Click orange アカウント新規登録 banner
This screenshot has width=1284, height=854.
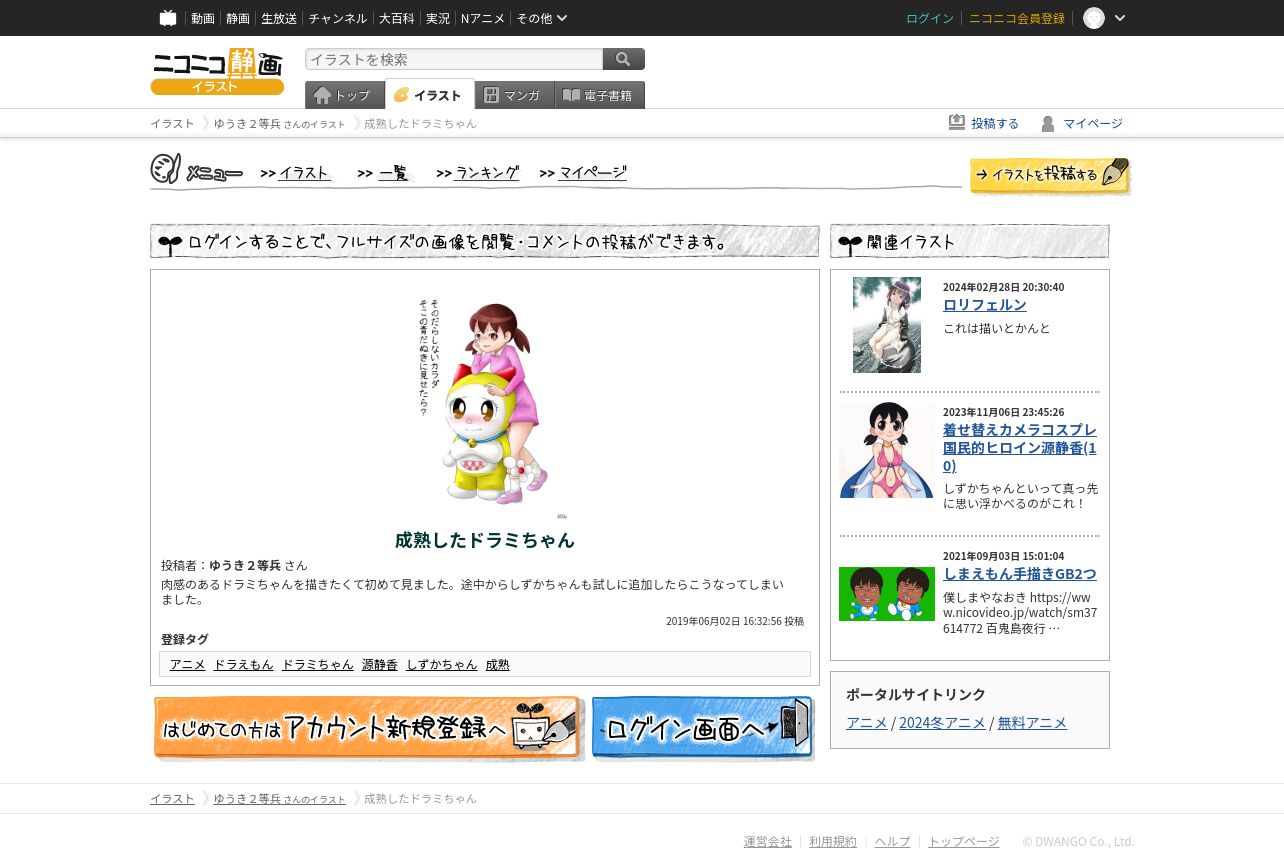click(369, 728)
